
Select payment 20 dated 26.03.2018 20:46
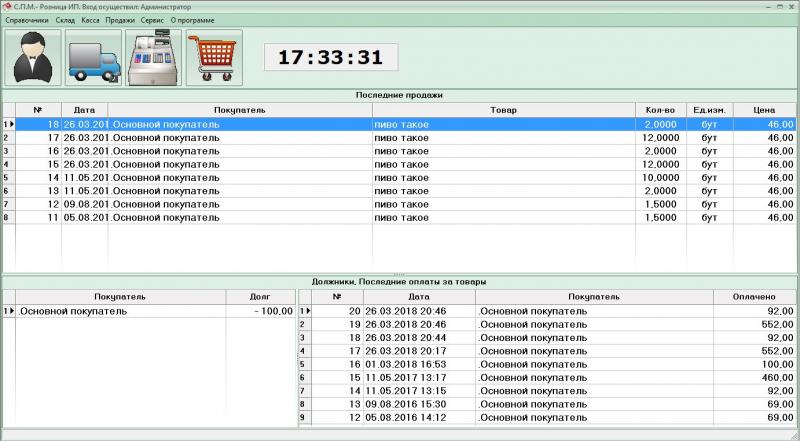(547, 311)
